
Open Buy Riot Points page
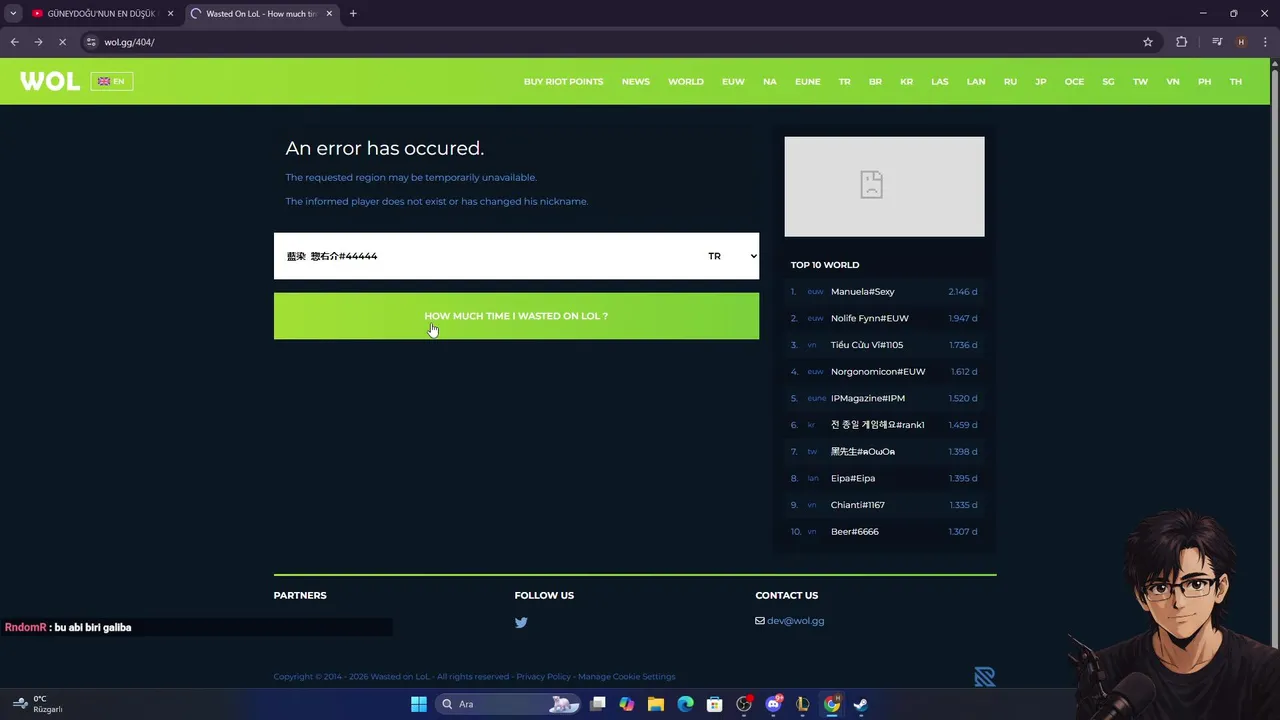coord(563,82)
